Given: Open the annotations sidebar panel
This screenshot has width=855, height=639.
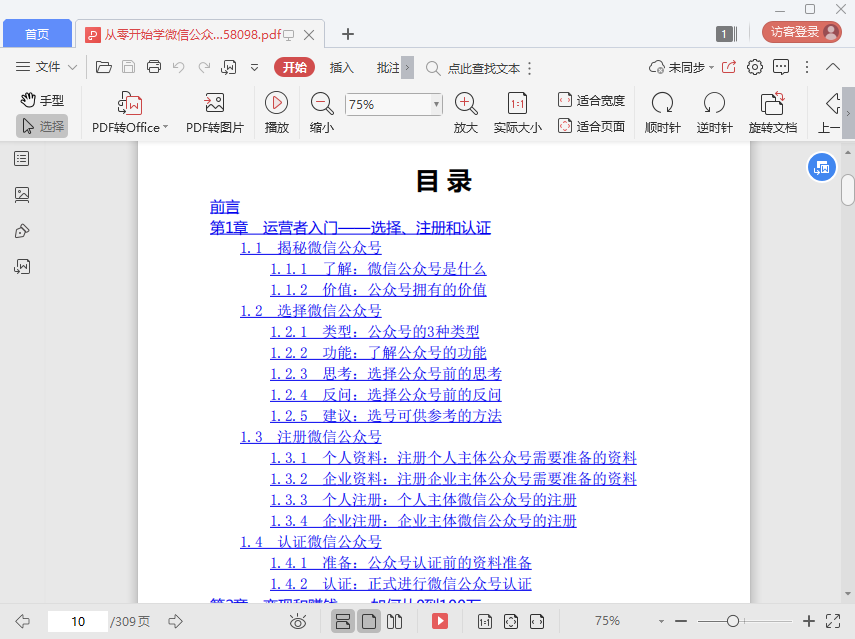Looking at the screenshot, I should (x=22, y=231).
